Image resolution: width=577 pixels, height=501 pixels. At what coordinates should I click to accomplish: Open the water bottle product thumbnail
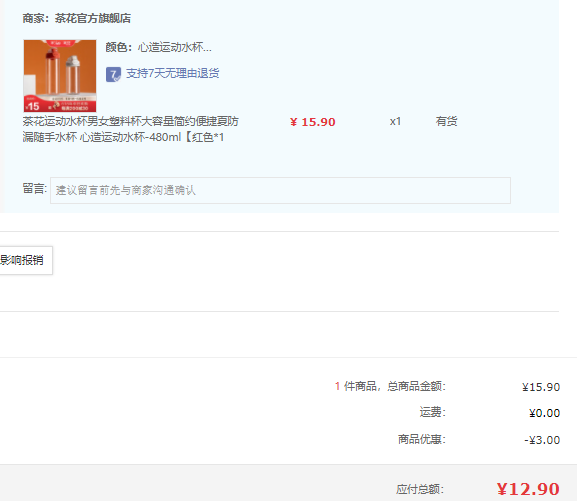pyautogui.click(x=60, y=76)
